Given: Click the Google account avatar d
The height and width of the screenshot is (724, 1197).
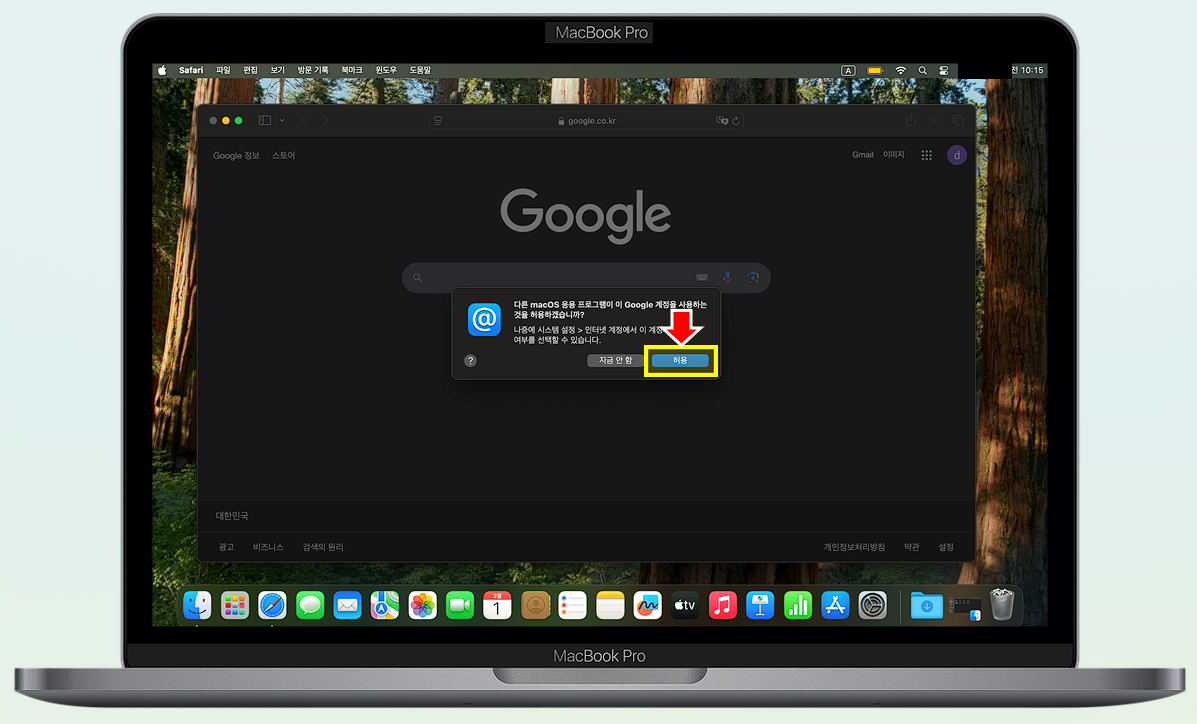Looking at the screenshot, I should click(x=957, y=155).
